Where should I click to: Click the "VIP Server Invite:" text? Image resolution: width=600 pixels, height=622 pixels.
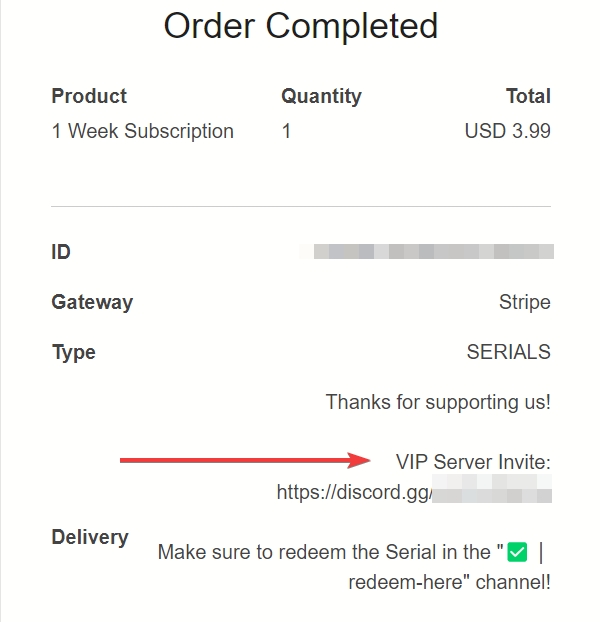click(473, 461)
